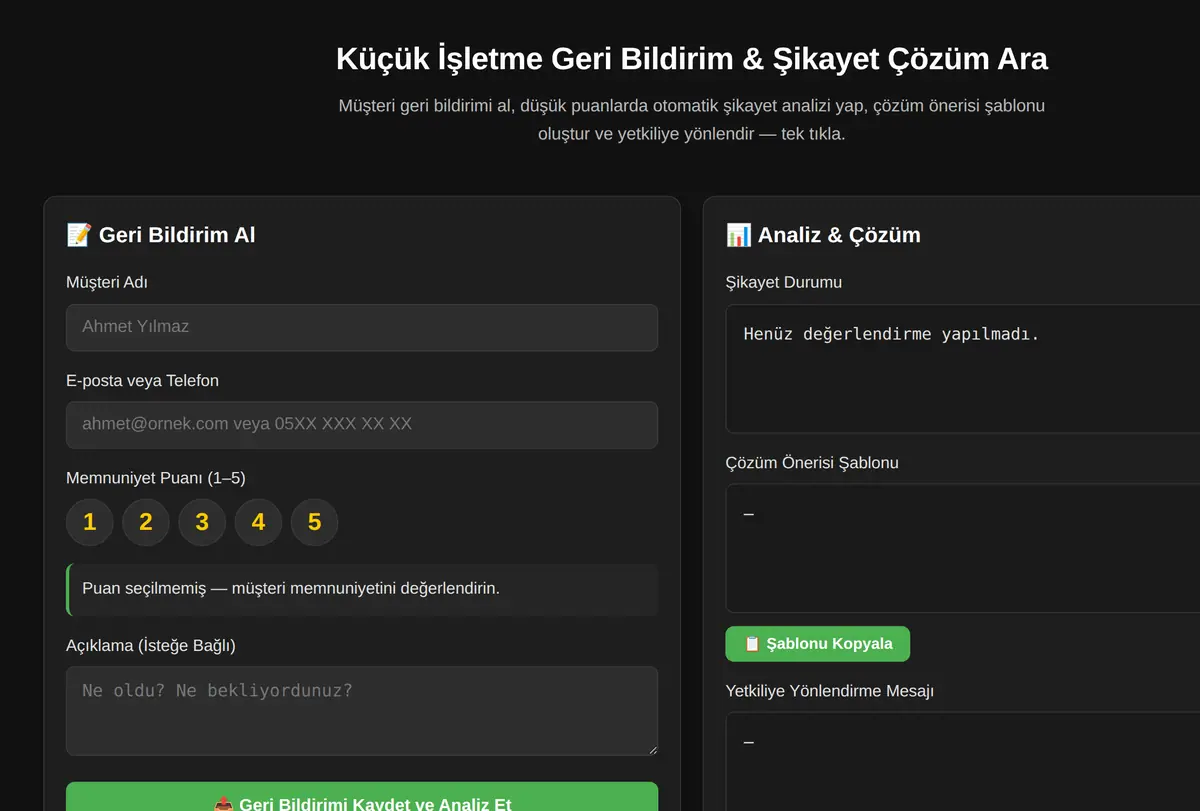The width and height of the screenshot is (1200, 811).
Task: Click the Çözüm Önerisi Şablonu box
Action: click(x=963, y=548)
